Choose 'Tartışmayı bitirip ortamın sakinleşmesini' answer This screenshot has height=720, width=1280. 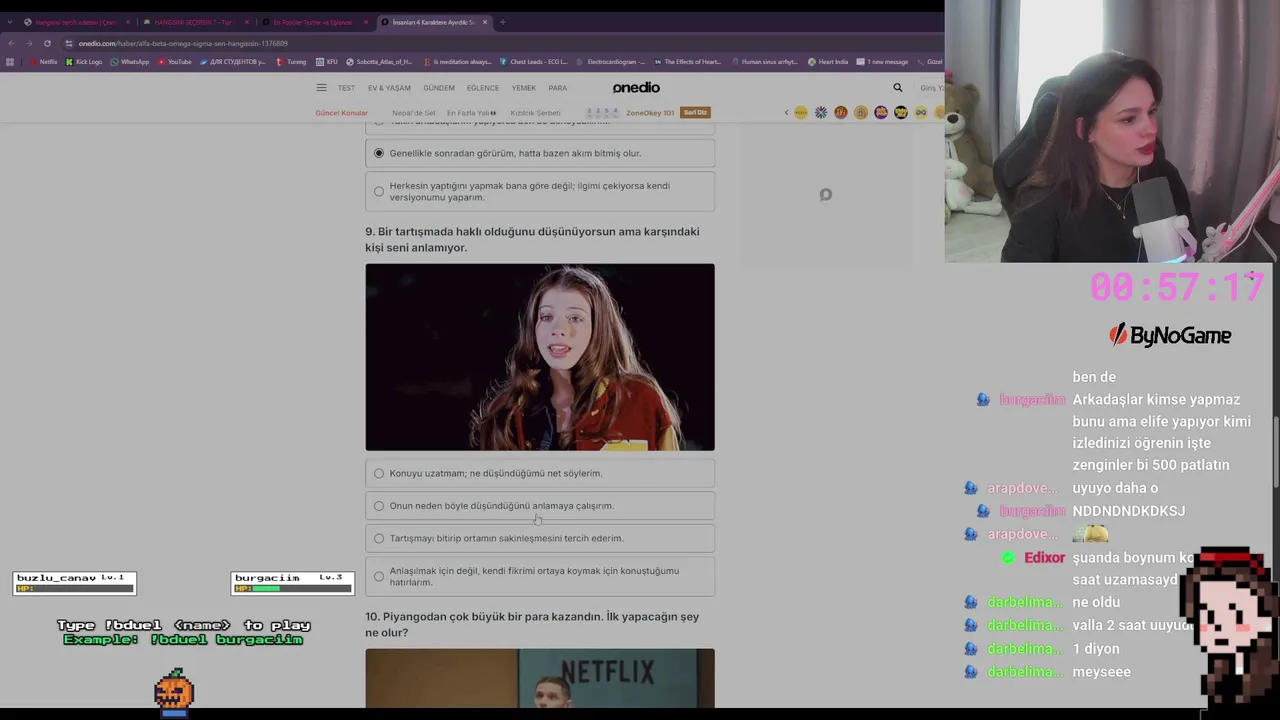pyautogui.click(x=540, y=538)
